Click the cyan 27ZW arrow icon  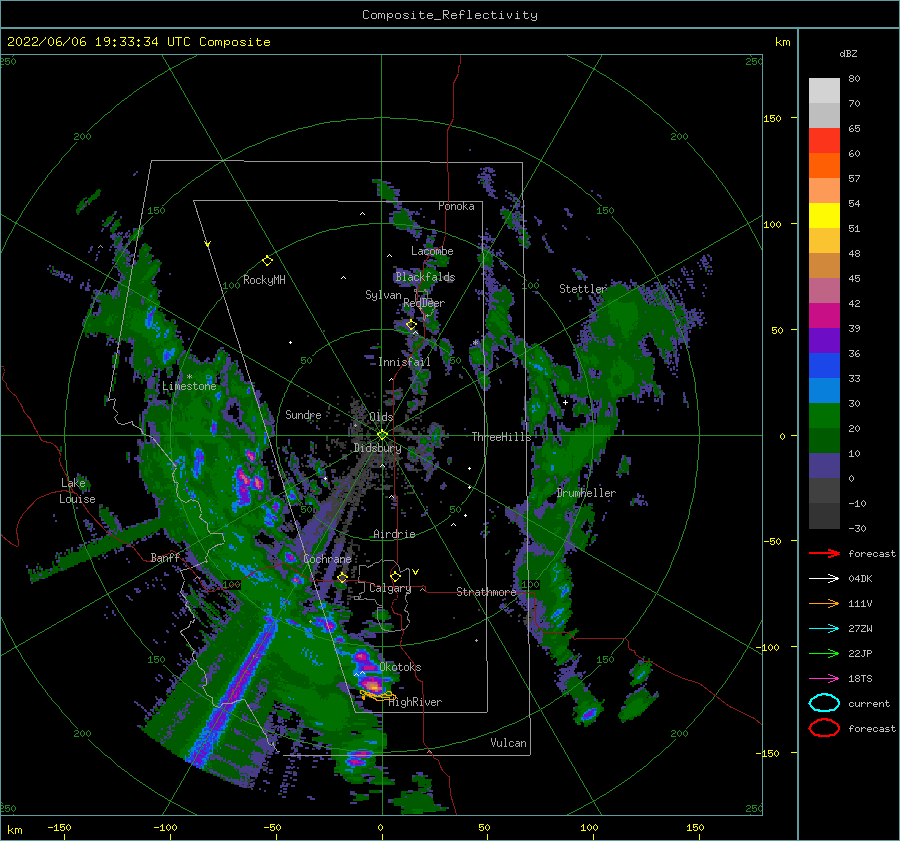click(x=824, y=629)
